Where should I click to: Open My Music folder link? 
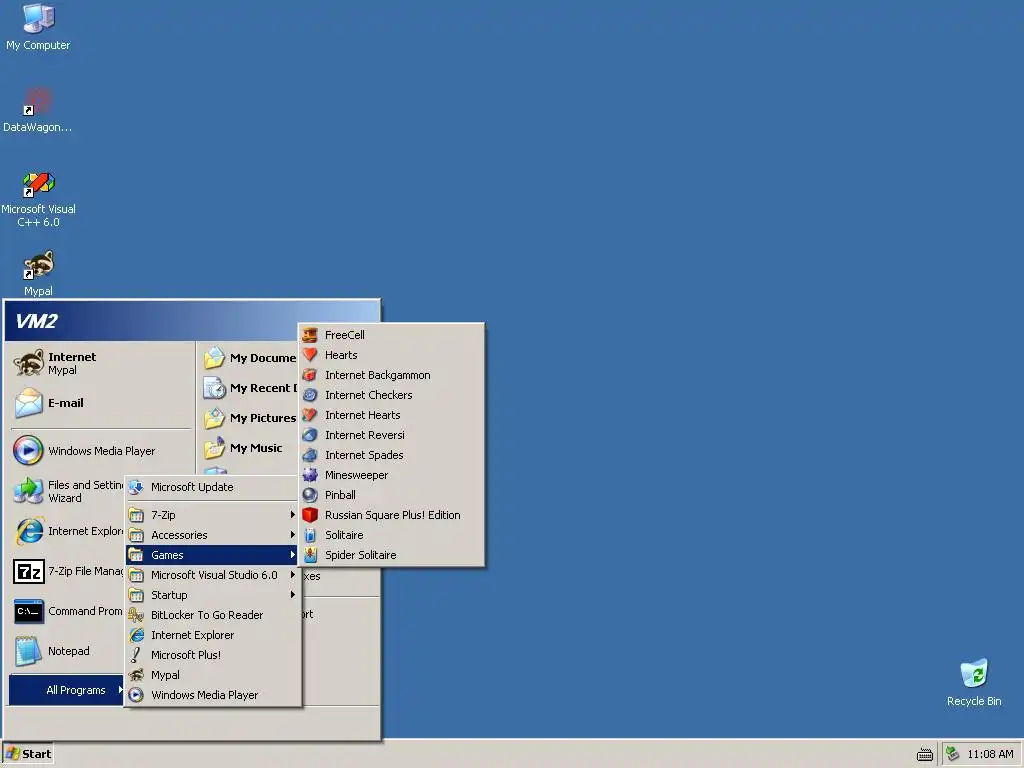coord(249,448)
